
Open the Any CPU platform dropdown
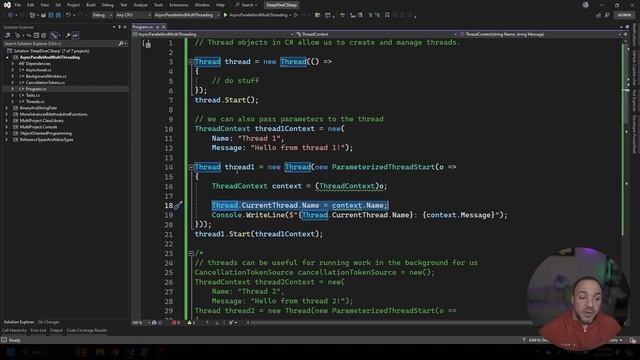[133, 15]
